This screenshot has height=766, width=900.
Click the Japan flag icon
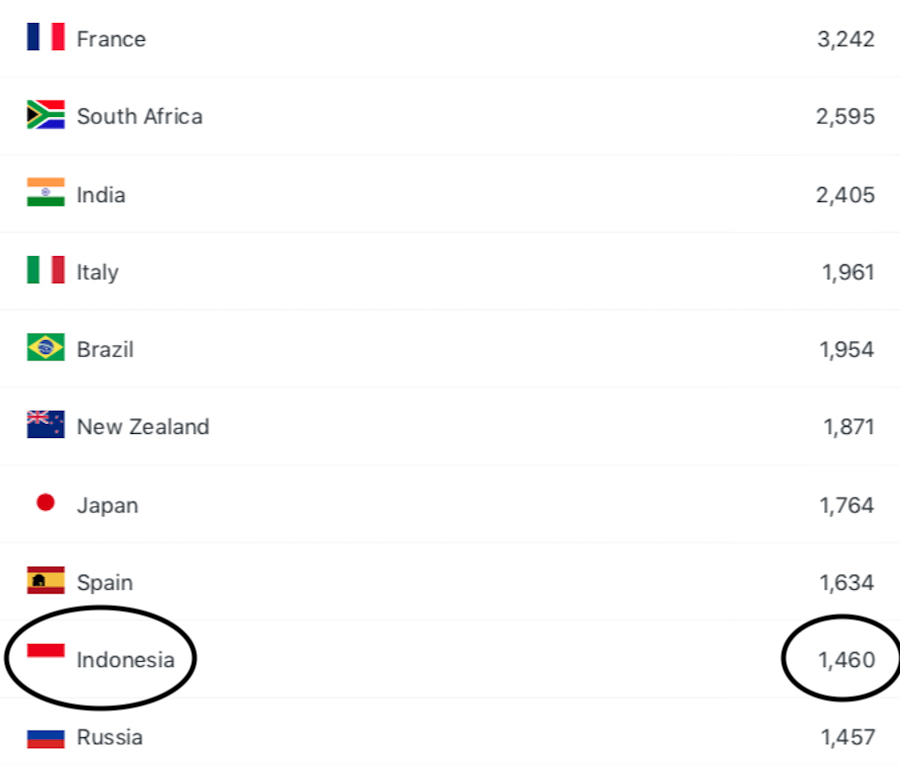45,503
